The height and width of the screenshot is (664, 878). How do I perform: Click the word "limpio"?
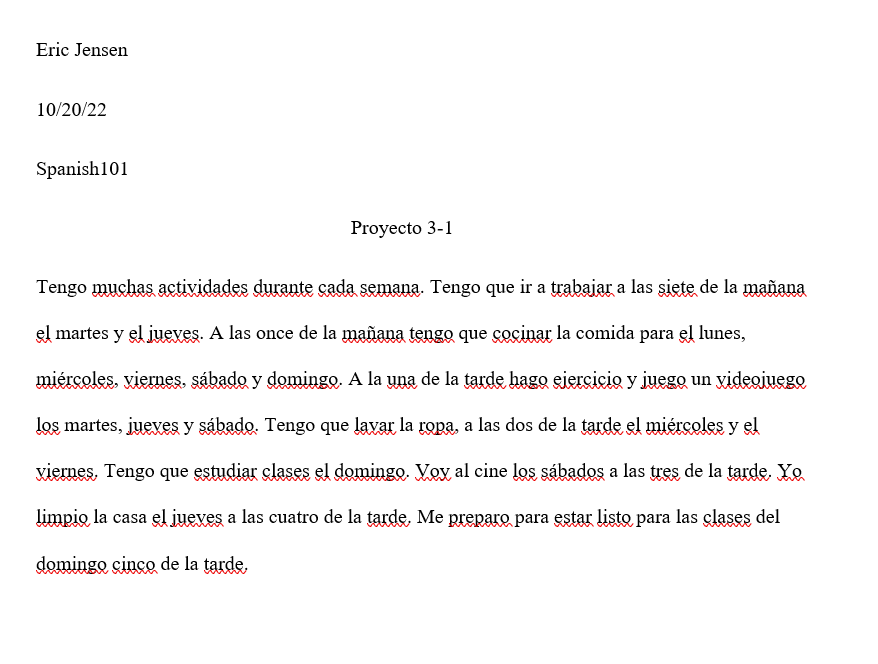pyautogui.click(x=62, y=517)
